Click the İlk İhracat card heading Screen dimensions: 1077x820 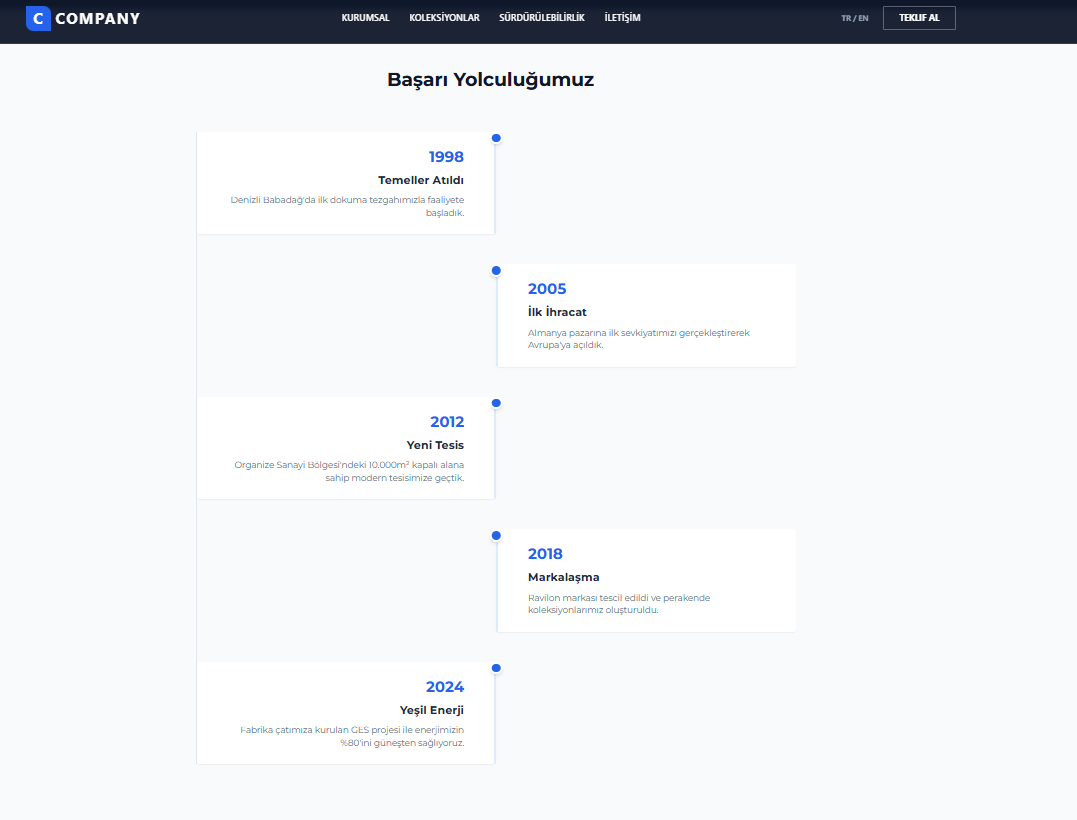[x=557, y=312]
